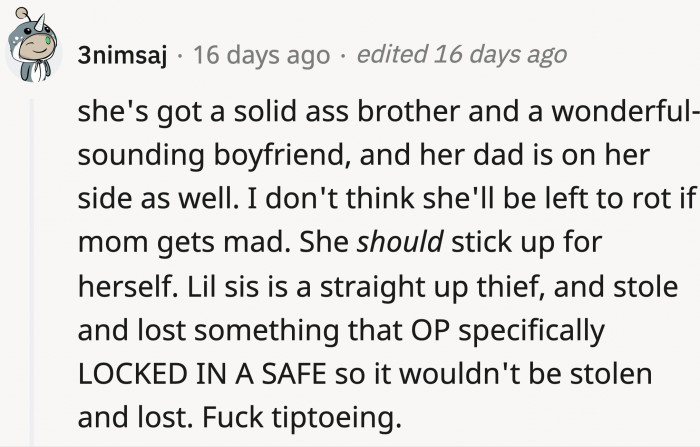
Task: Click the word 'herself' in the comment
Action: point(124,286)
